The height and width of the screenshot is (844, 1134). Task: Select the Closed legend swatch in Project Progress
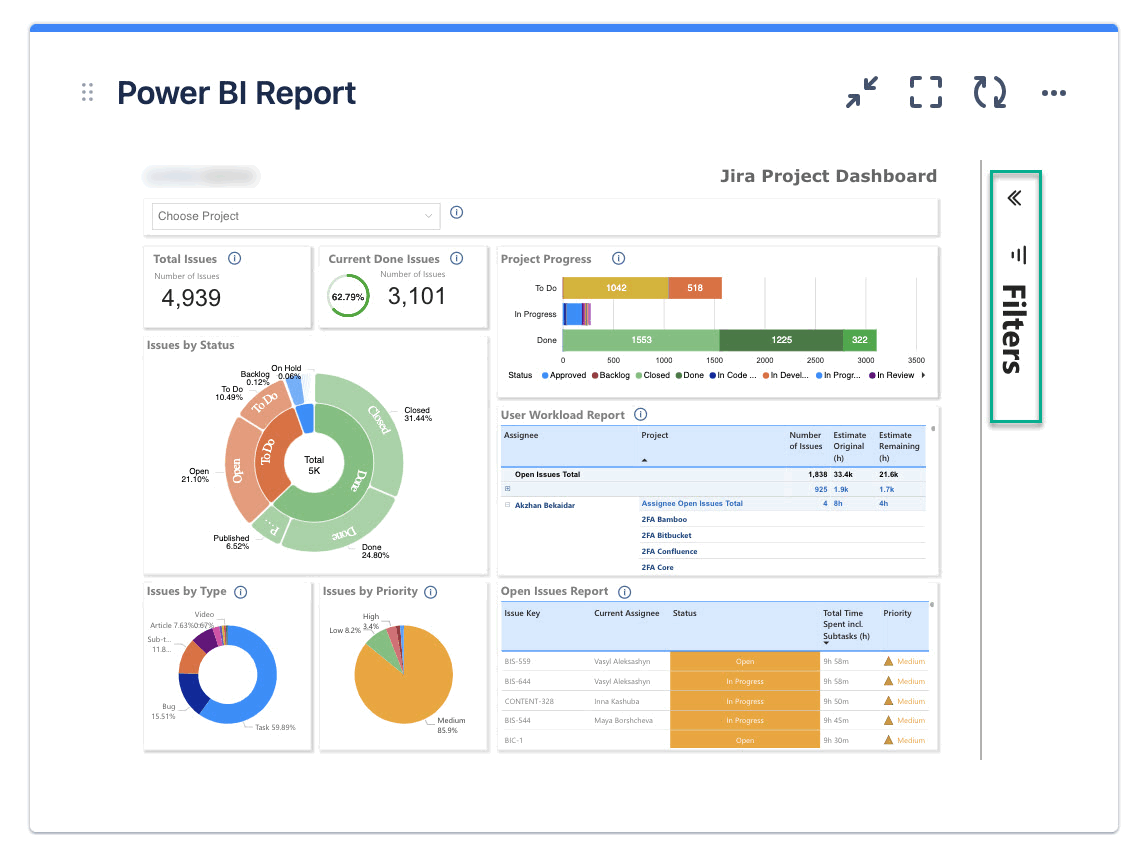[638, 376]
